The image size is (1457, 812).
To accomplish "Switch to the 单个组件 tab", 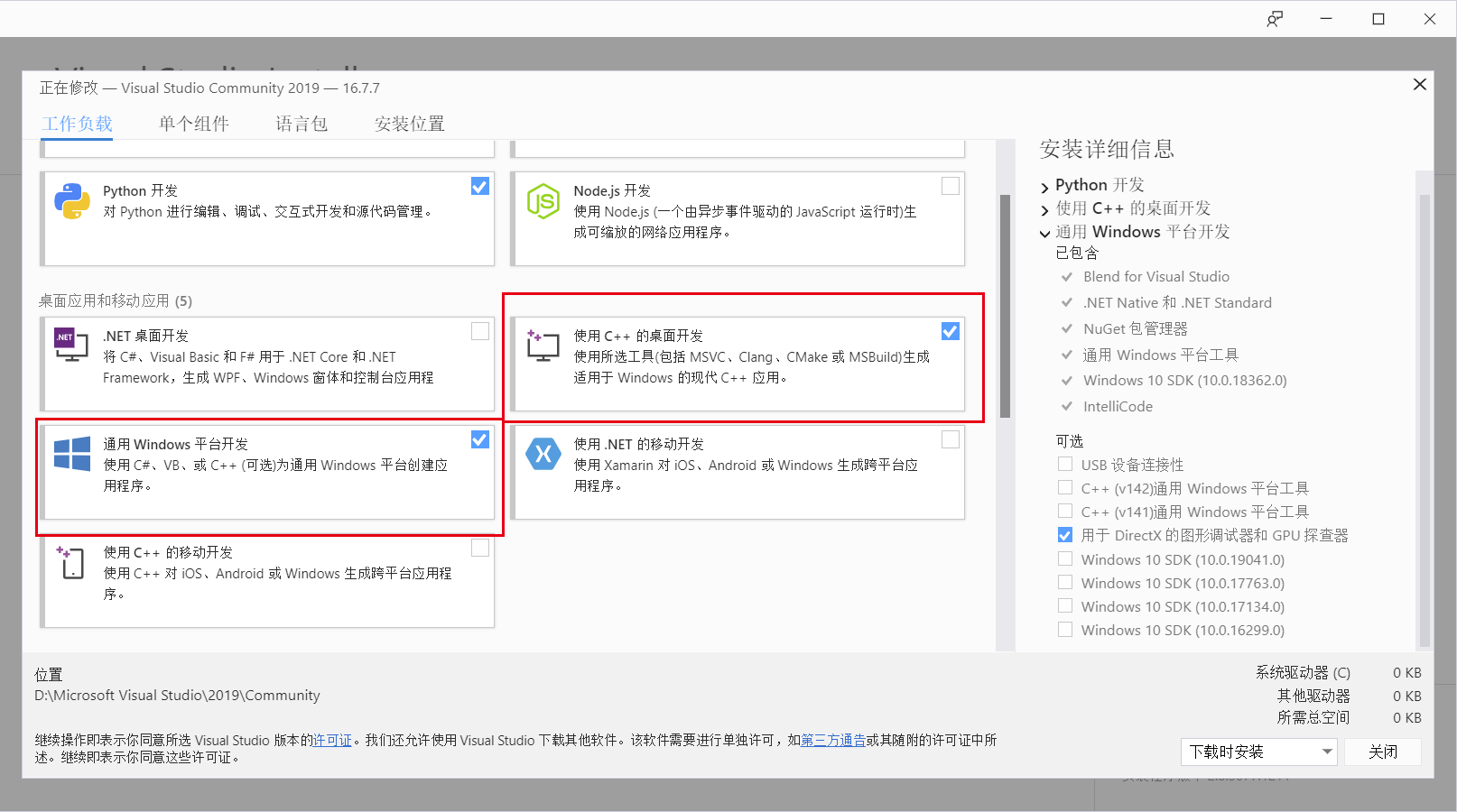I will point(194,124).
